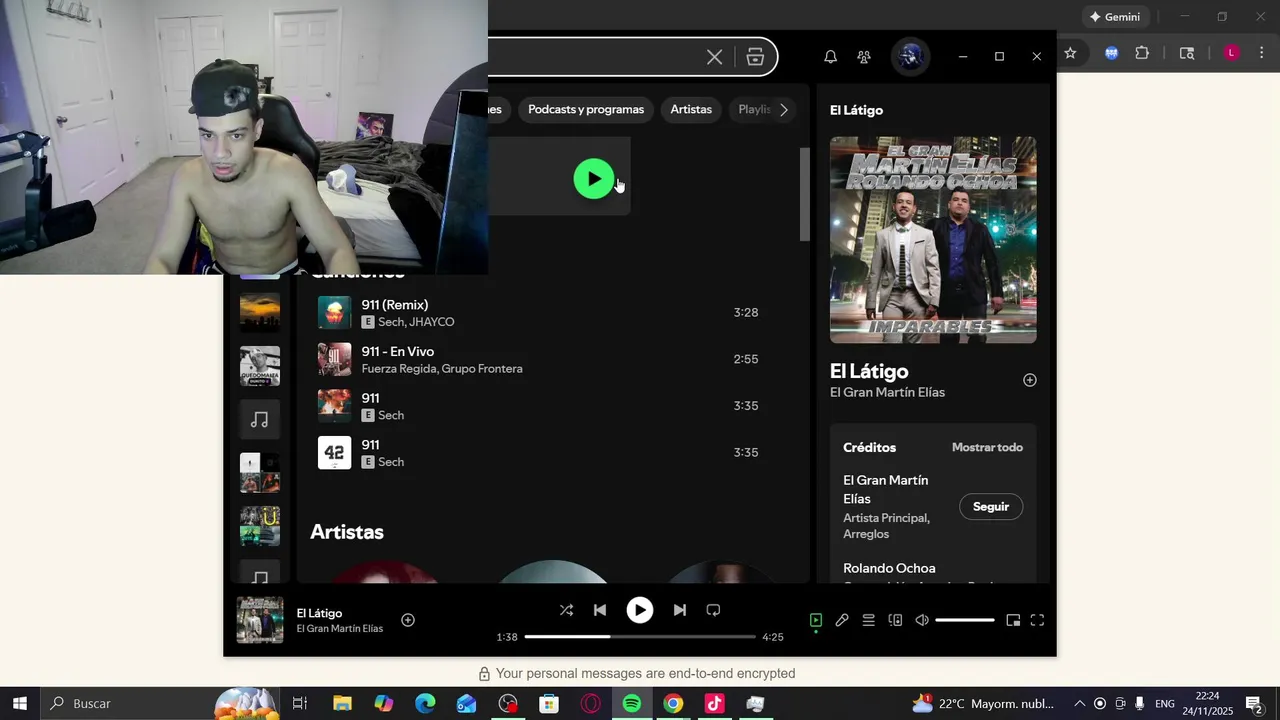Open File Explorer from taskbar
1280x720 pixels.
pyautogui.click(x=342, y=703)
